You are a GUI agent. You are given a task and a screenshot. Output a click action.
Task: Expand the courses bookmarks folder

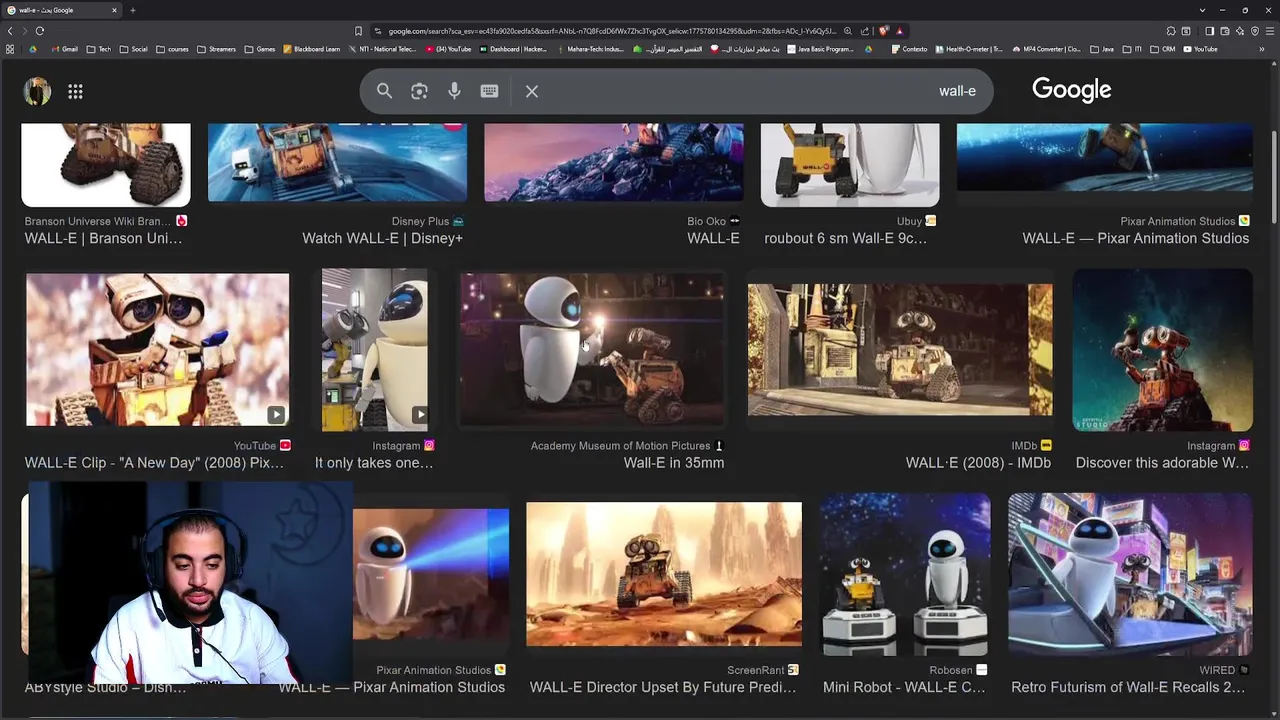click(x=172, y=49)
